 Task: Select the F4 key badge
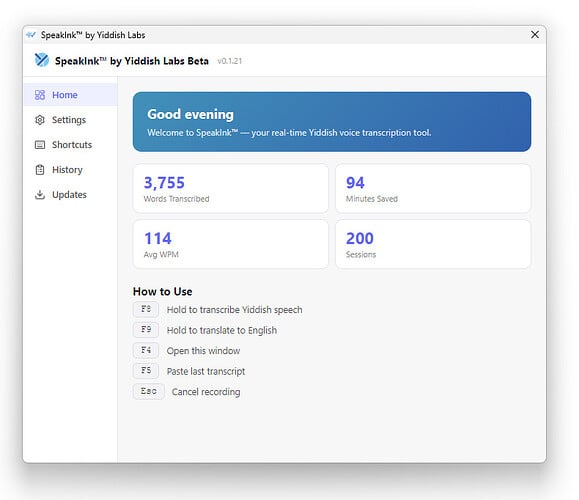(x=146, y=350)
